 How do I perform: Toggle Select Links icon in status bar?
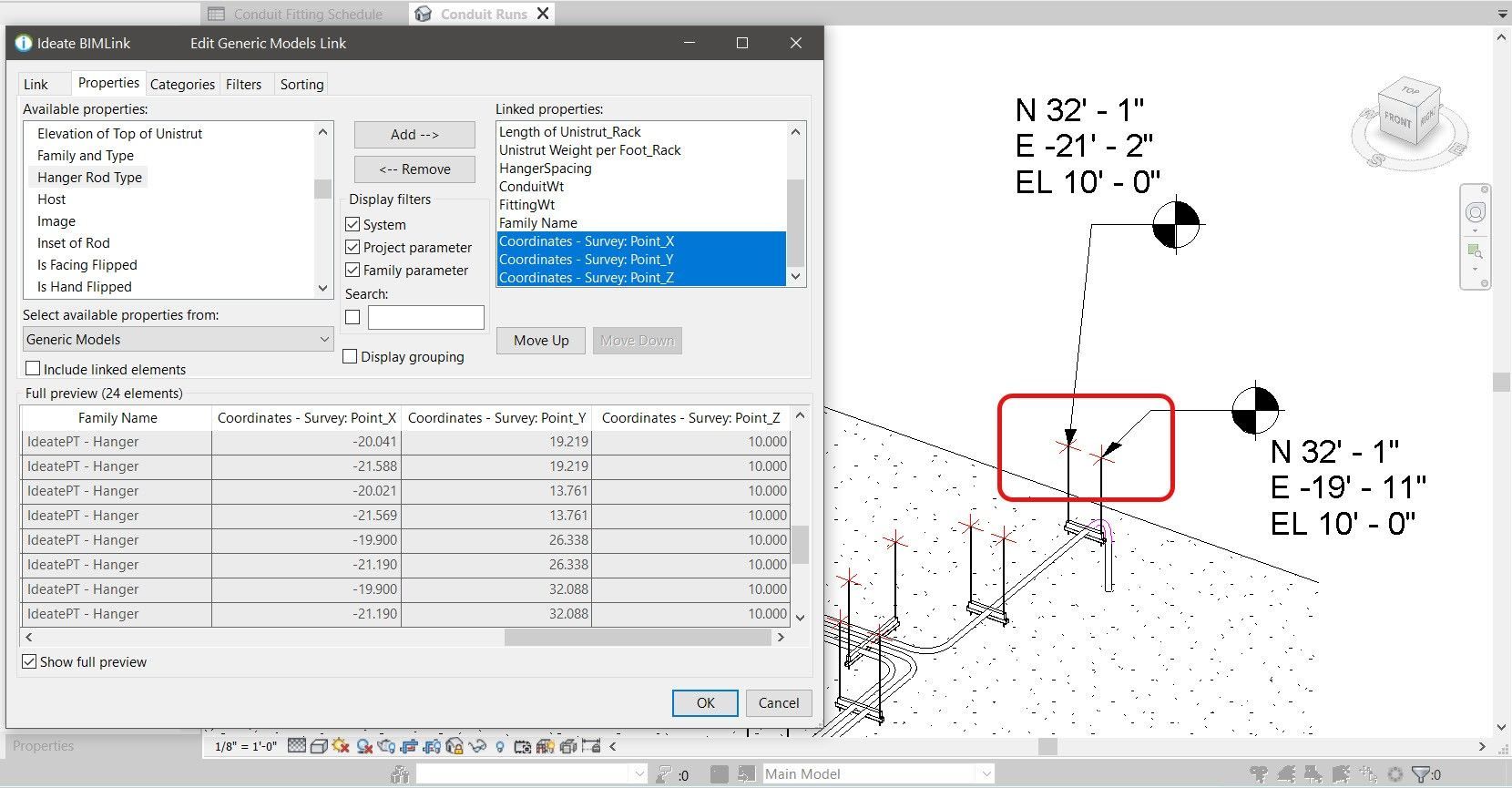pyautogui.click(x=1259, y=774)
